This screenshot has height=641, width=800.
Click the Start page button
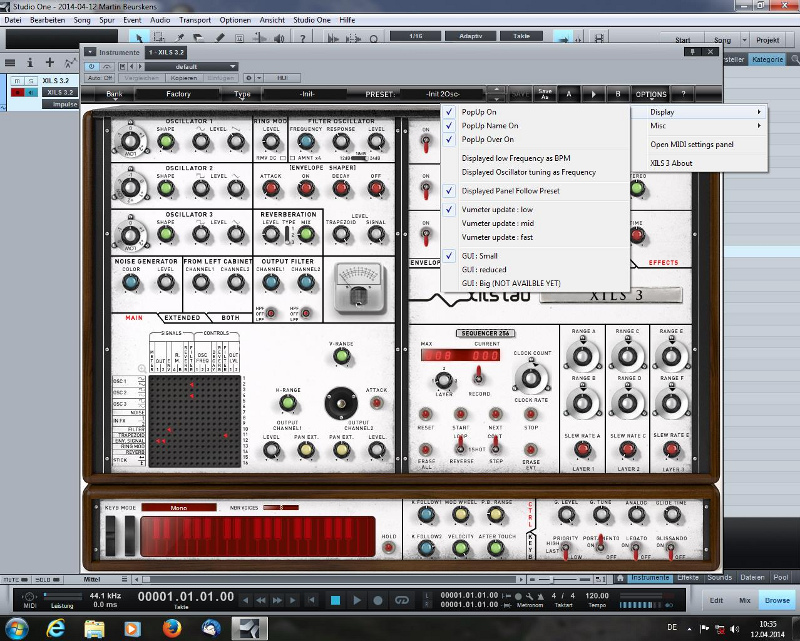[x=682, y=40]
